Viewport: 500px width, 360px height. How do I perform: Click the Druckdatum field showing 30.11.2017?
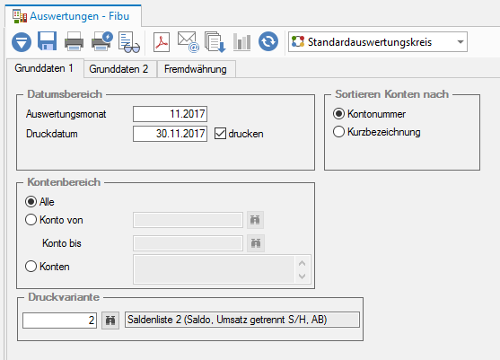coord(170,134)
